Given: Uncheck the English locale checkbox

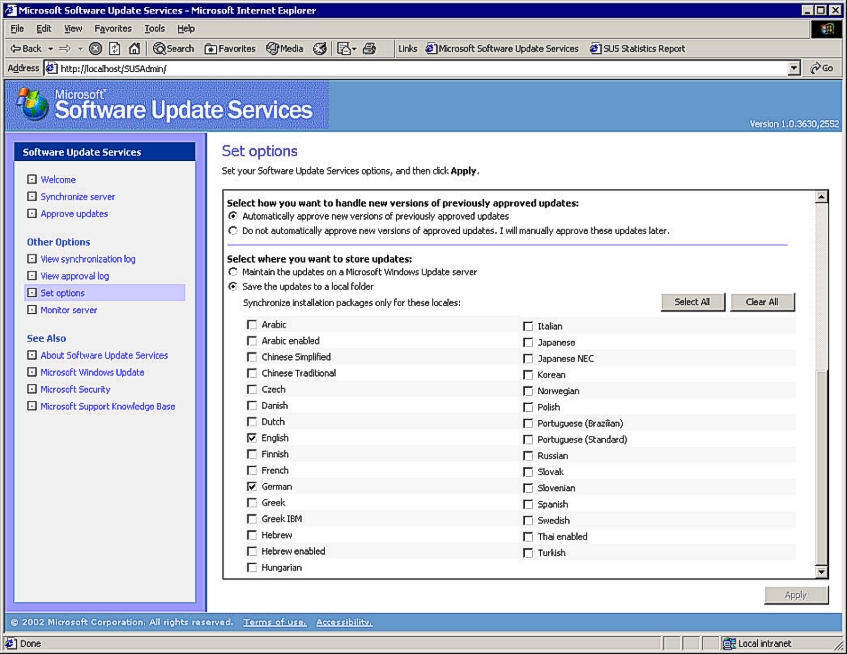Looking at the screenshot, I should [252, 438].
